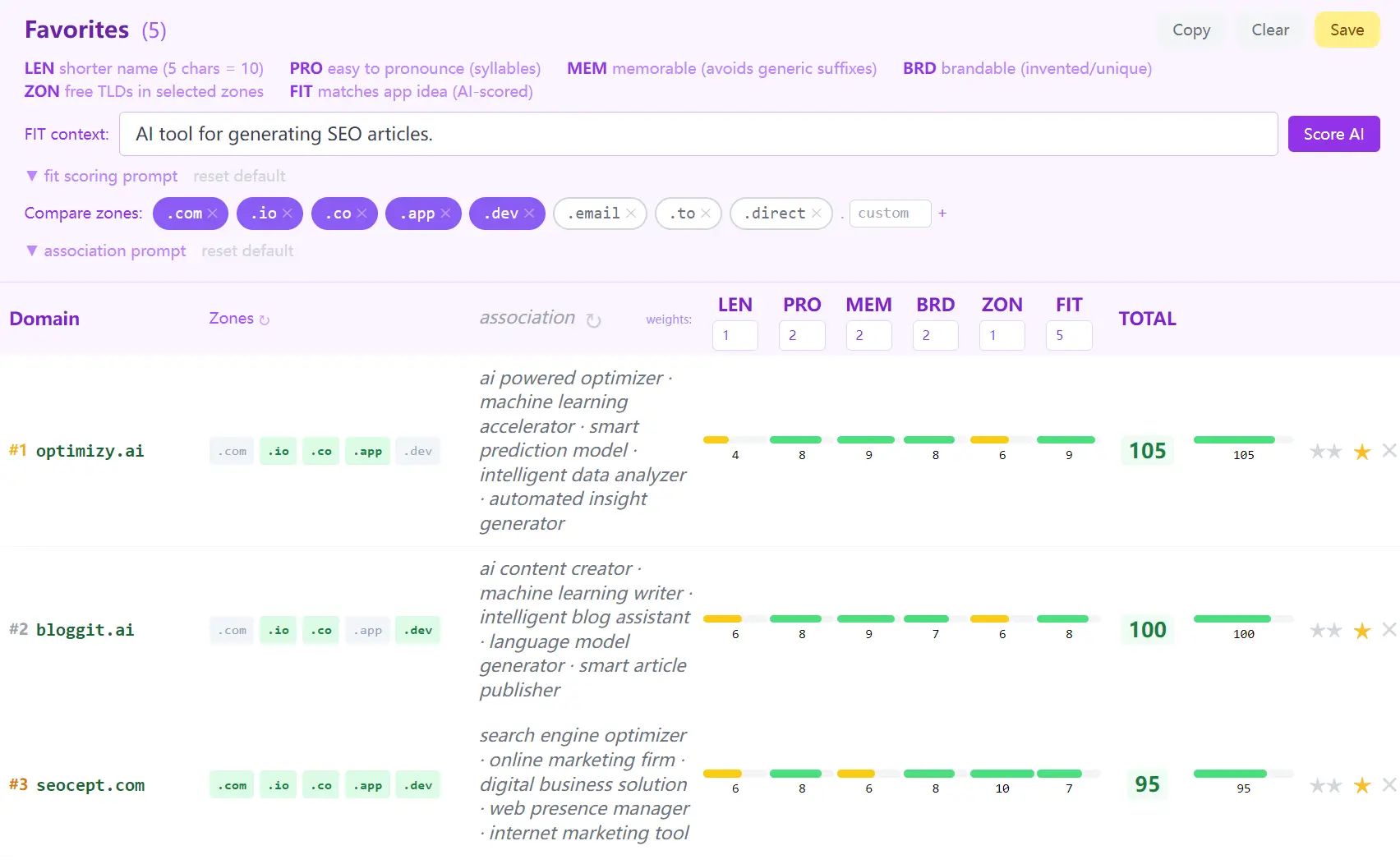Remove the .direct zone chip
The height and width of the screenshot is (864, 1400).
click(816, 213)
